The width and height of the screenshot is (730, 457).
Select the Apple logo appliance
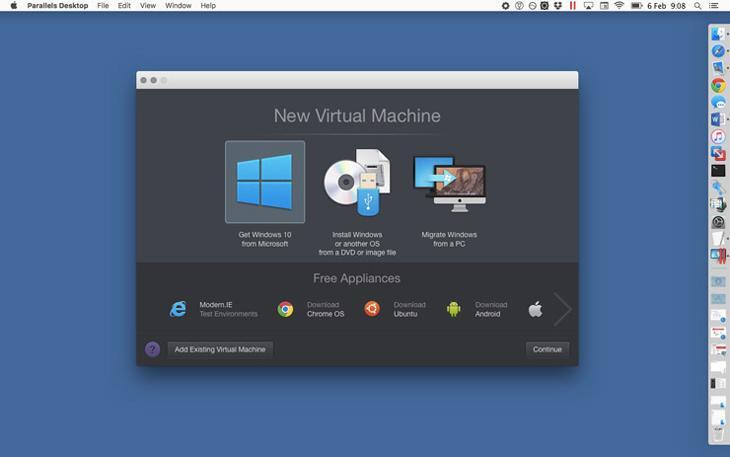coord(535,309)
